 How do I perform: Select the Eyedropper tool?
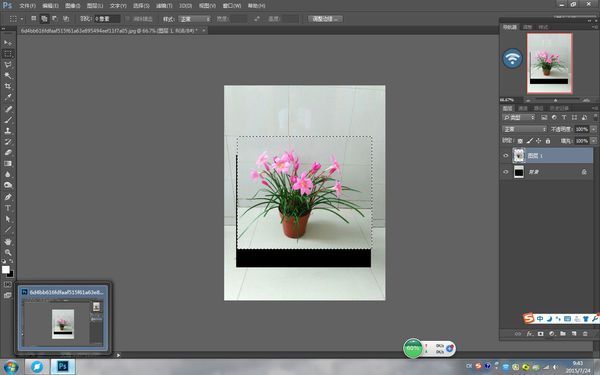pos(8,98)
